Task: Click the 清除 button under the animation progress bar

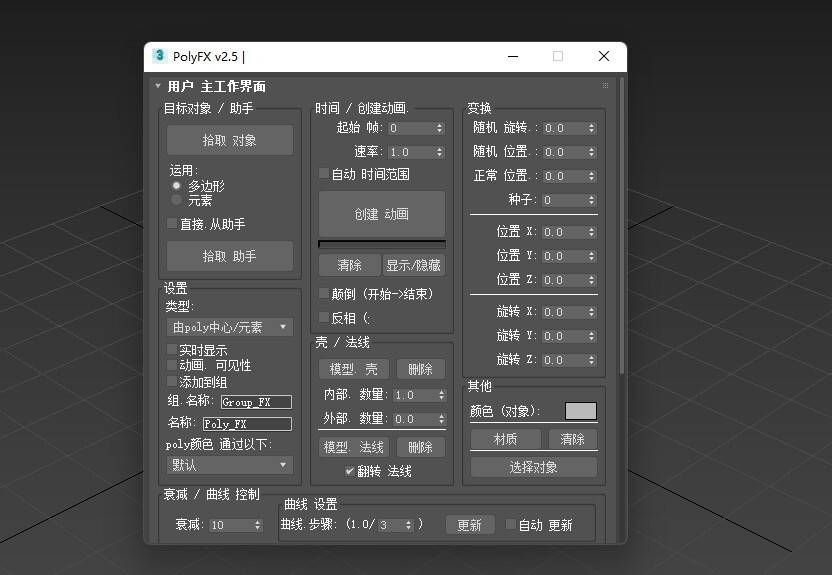Action: tap(350, 265)
